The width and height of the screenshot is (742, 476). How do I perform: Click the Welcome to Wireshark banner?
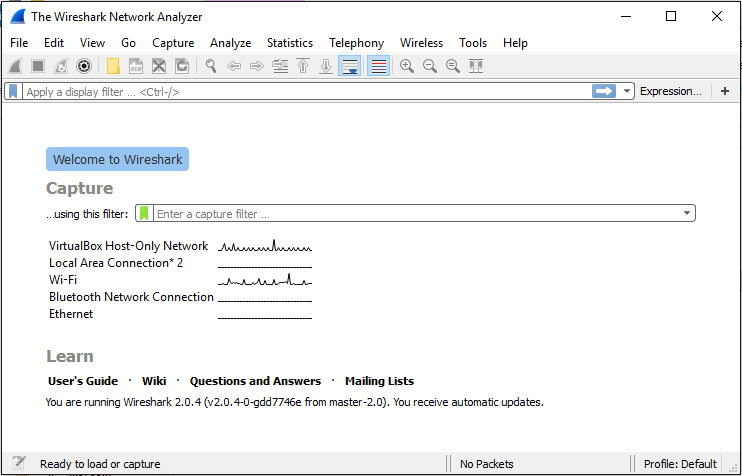pyautogui.click(x=117, y=159)
